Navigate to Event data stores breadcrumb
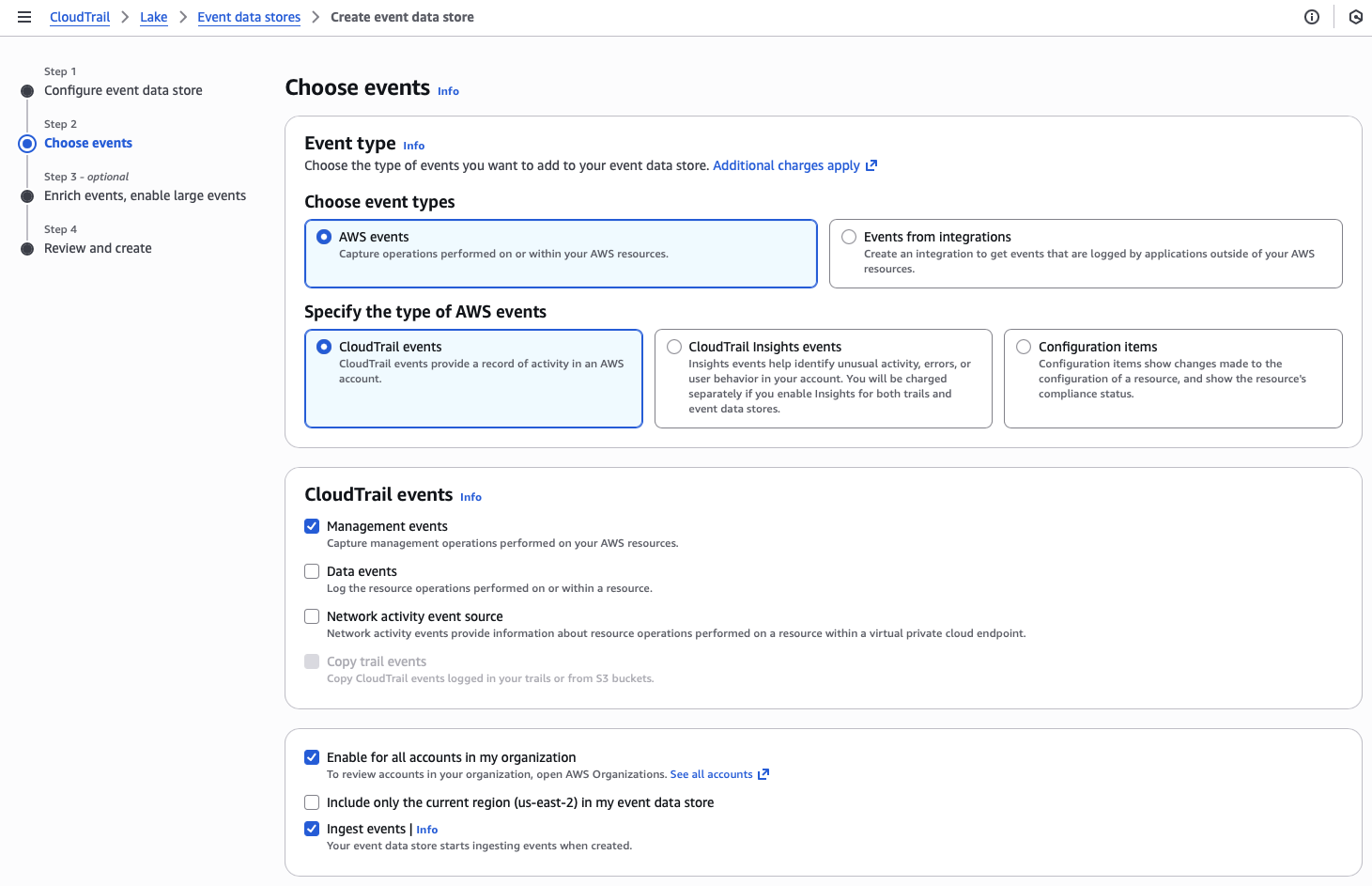Image resolution: width=1372 pixels, height=886 pixels. 249,17
